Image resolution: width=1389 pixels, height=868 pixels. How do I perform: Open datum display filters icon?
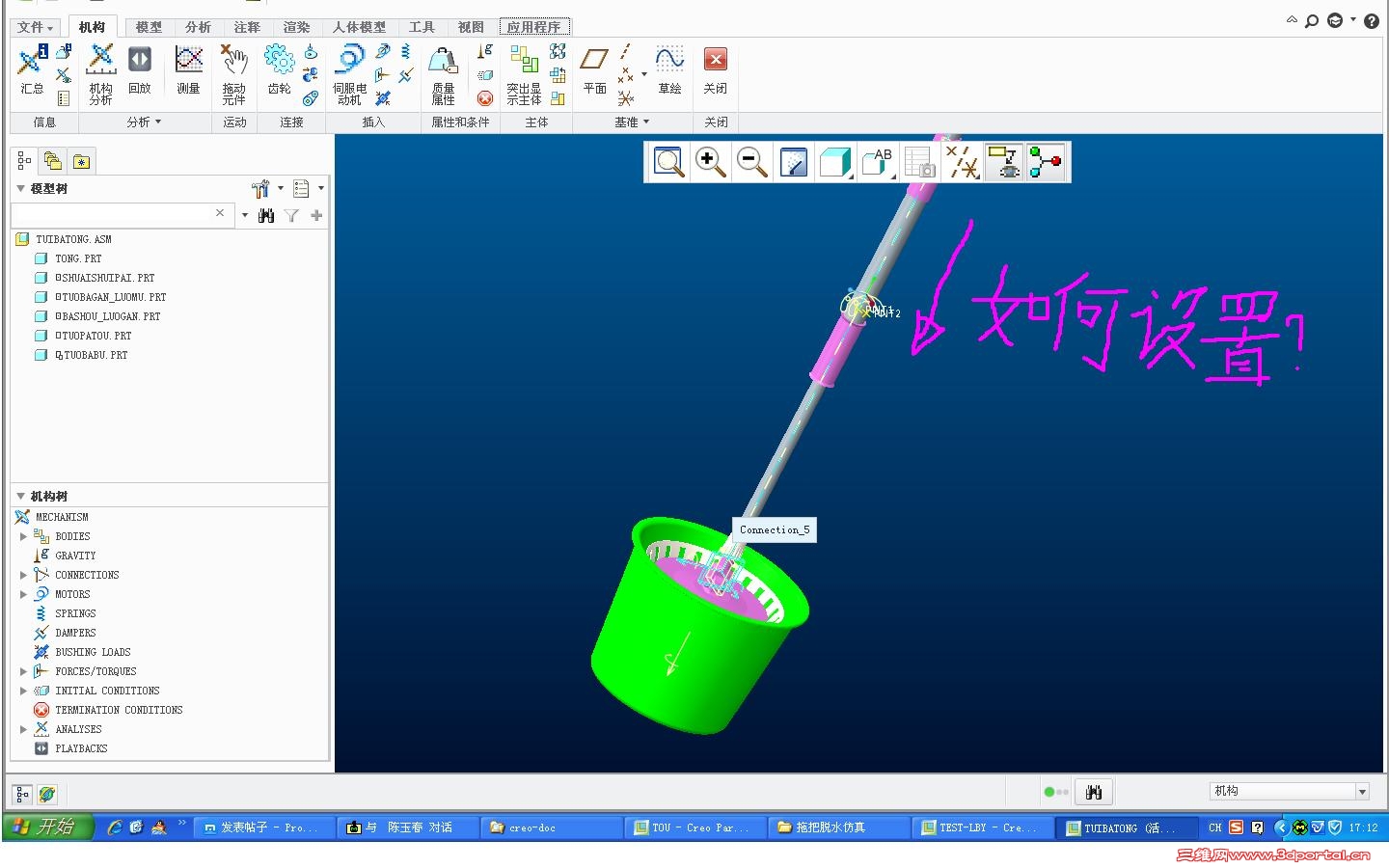962,162
